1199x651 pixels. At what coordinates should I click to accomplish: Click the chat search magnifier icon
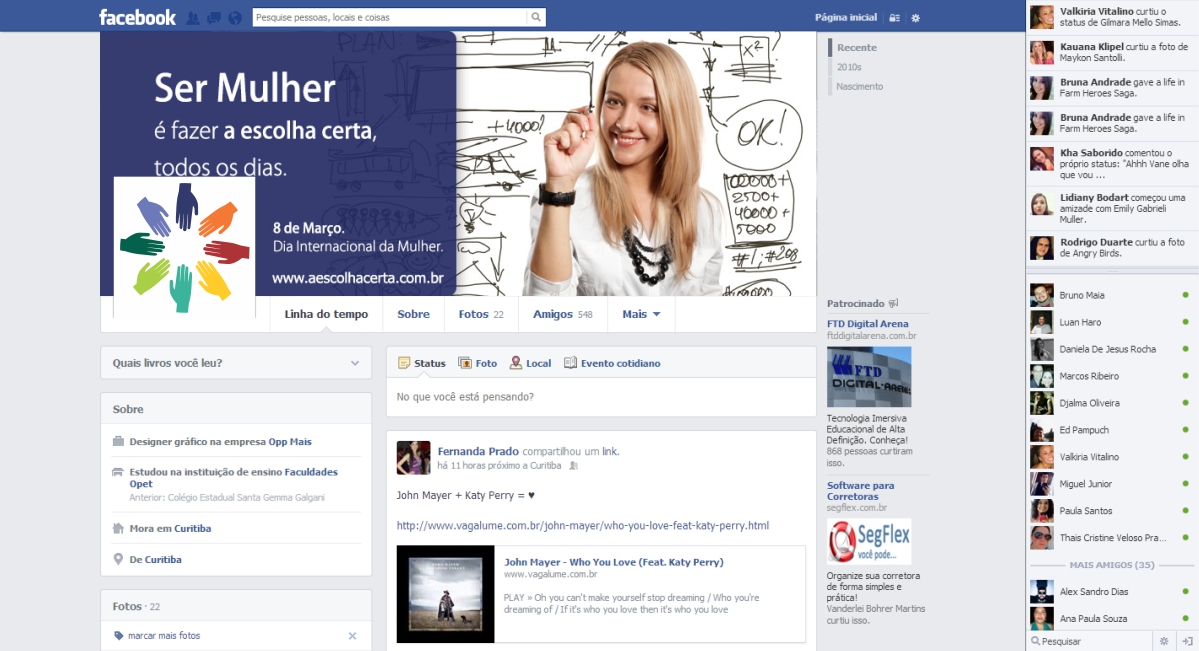[x=1035, y=641]
